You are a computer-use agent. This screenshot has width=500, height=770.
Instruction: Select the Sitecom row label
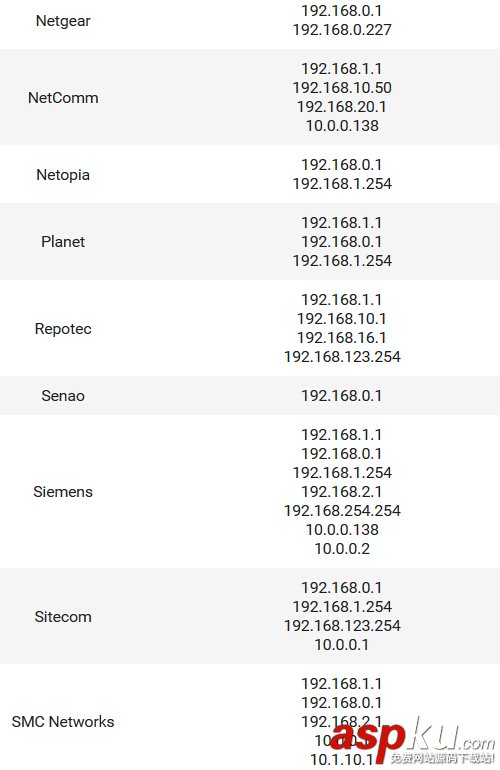click(x=63, y=617)
